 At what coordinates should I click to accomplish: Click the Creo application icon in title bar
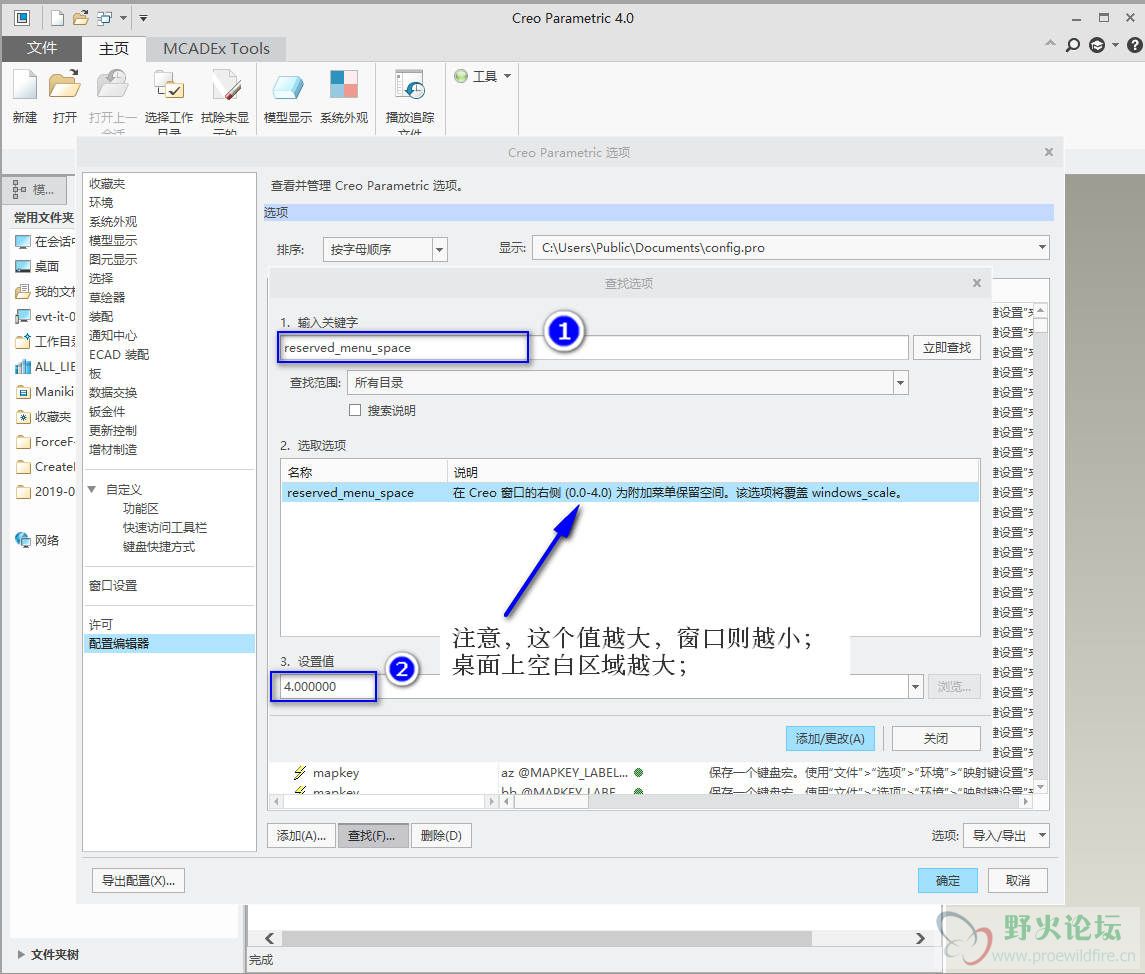click(x=22, y=18)
